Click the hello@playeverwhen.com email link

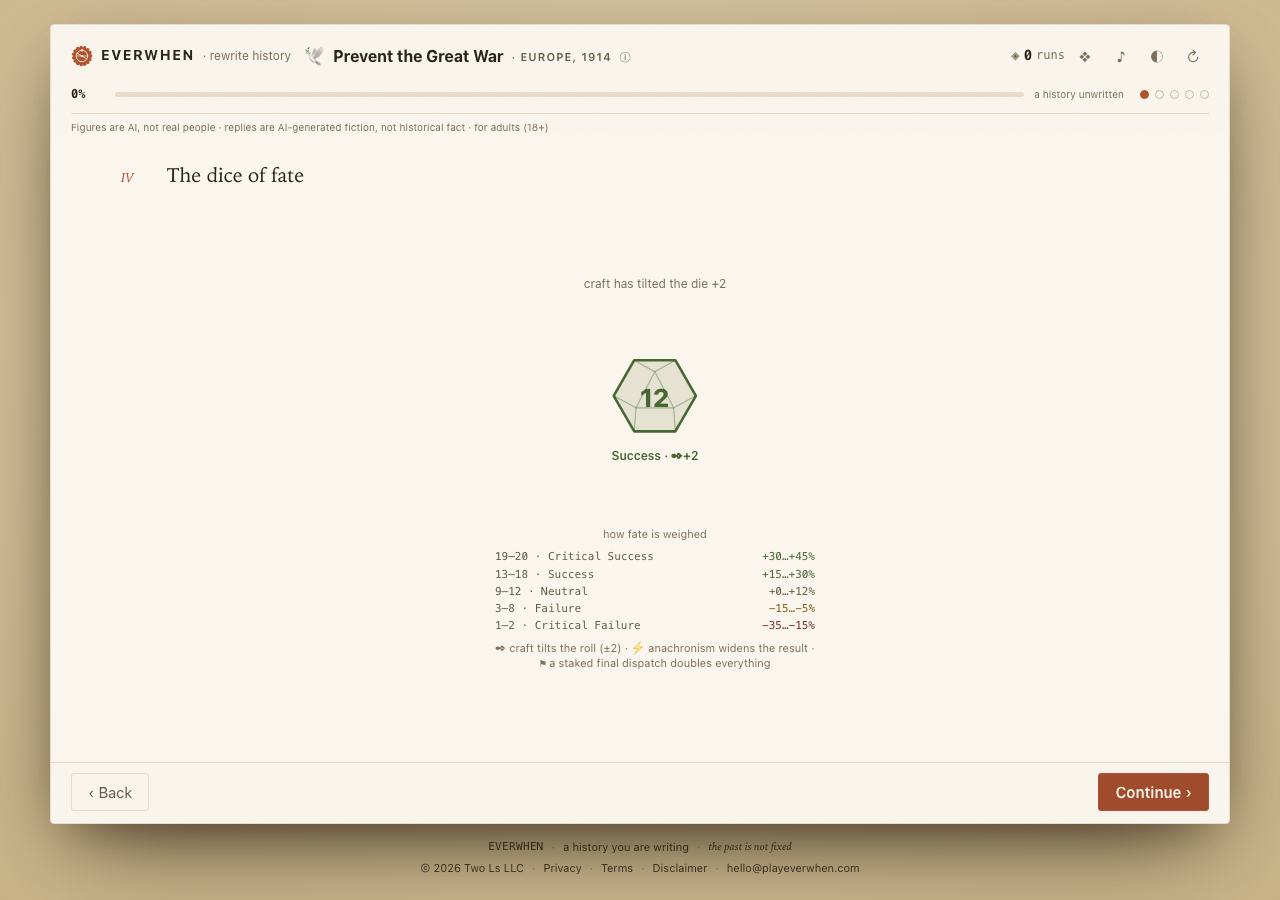pyautogui.click(x=793, y=868)
